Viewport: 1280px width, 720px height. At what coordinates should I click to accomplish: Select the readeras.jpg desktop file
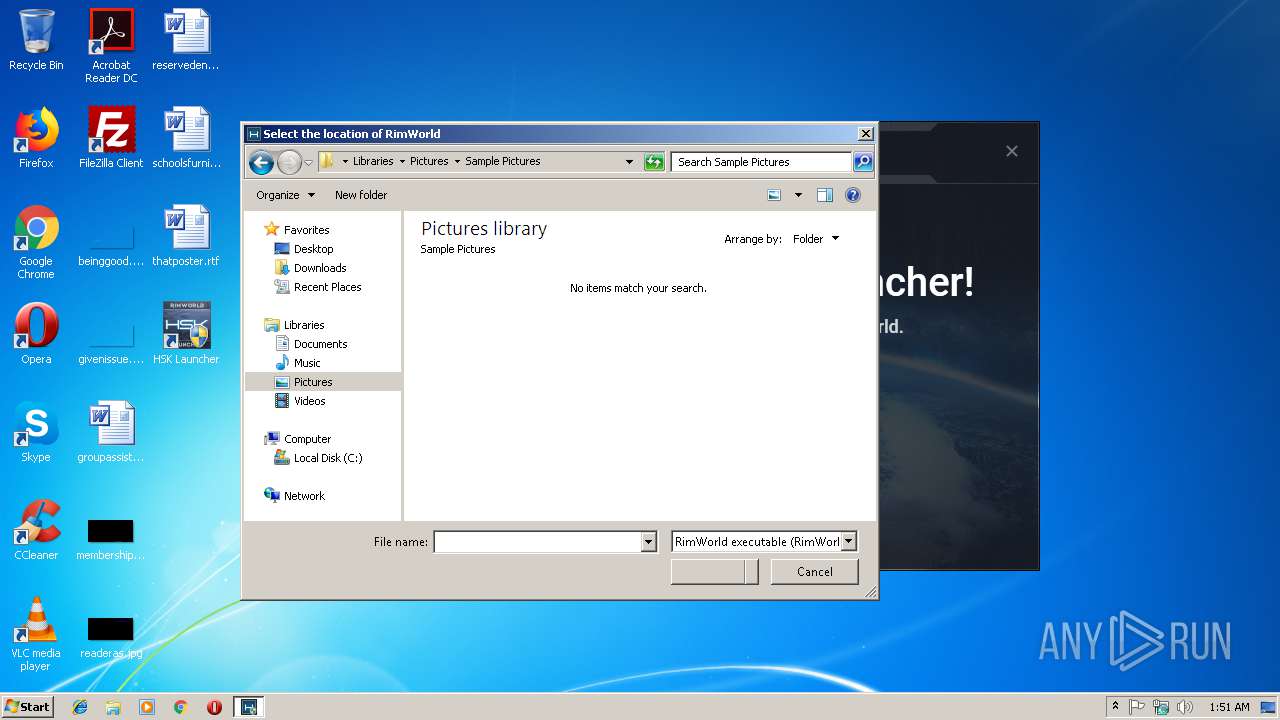111,636
